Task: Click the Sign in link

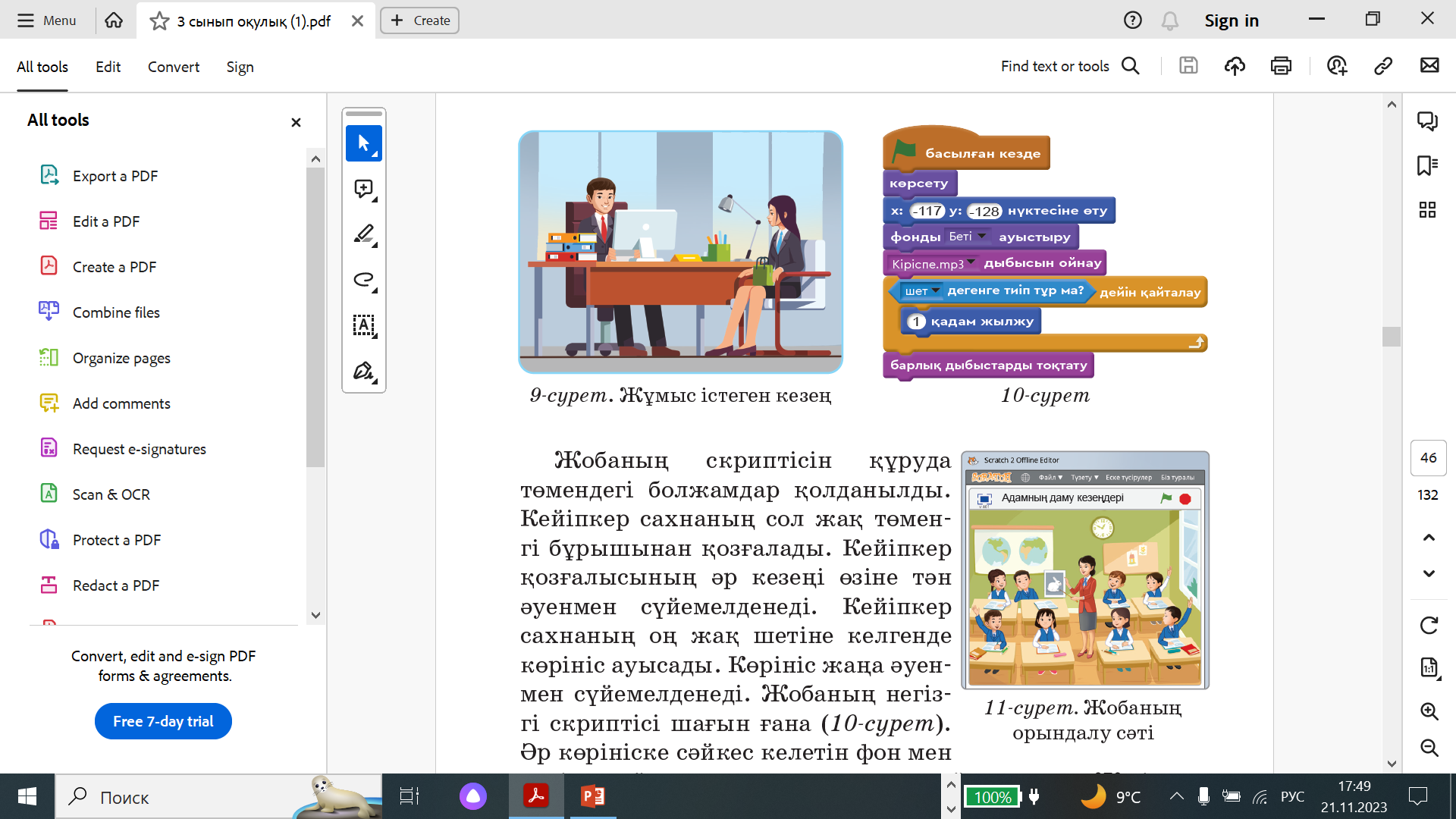Action: (x=1231, y=20)
